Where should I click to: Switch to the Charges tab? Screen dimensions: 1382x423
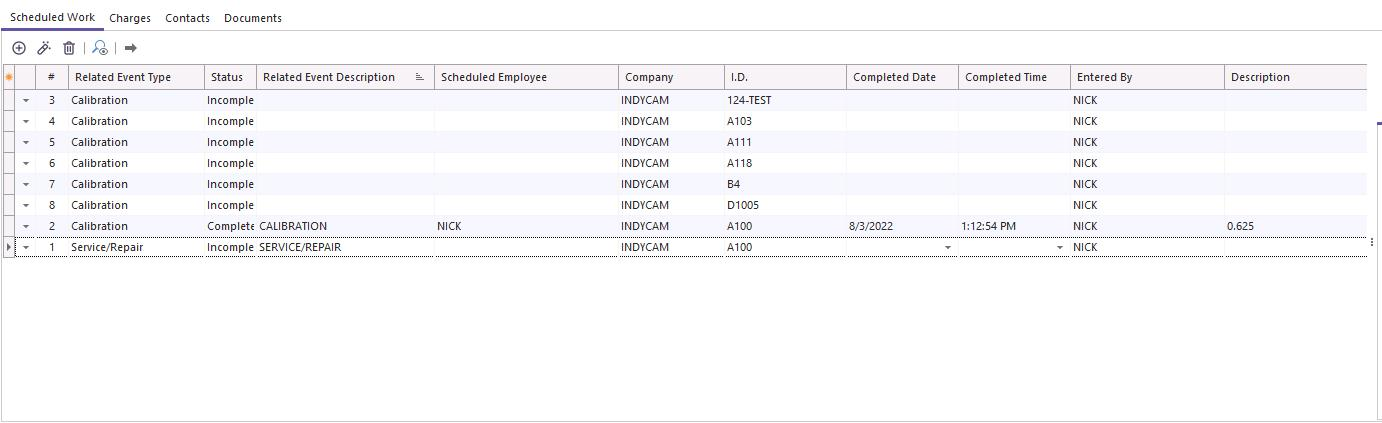point(130,18)
